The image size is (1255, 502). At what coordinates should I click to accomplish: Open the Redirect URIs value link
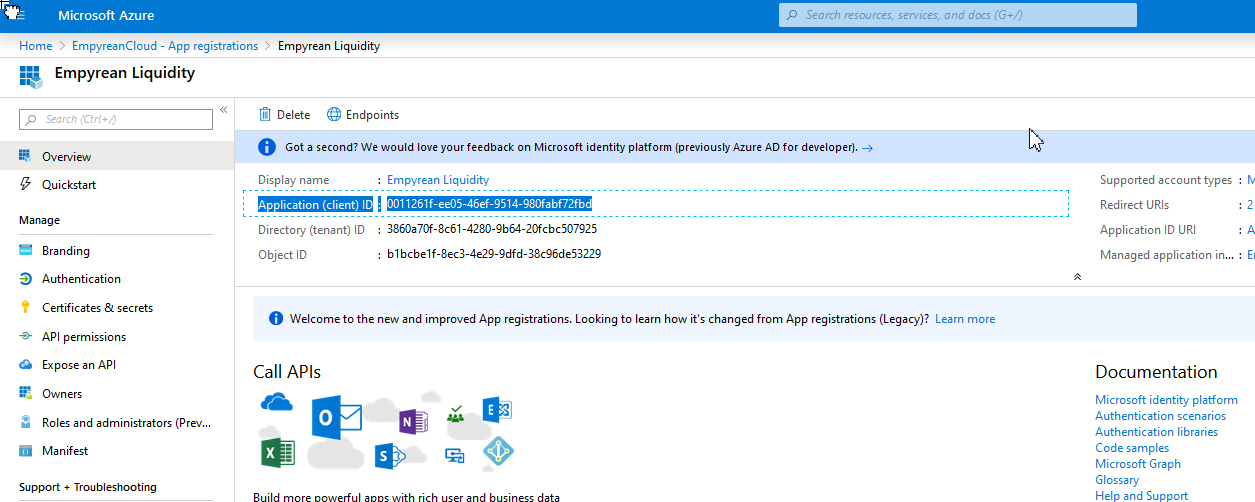coord(1250,205)
